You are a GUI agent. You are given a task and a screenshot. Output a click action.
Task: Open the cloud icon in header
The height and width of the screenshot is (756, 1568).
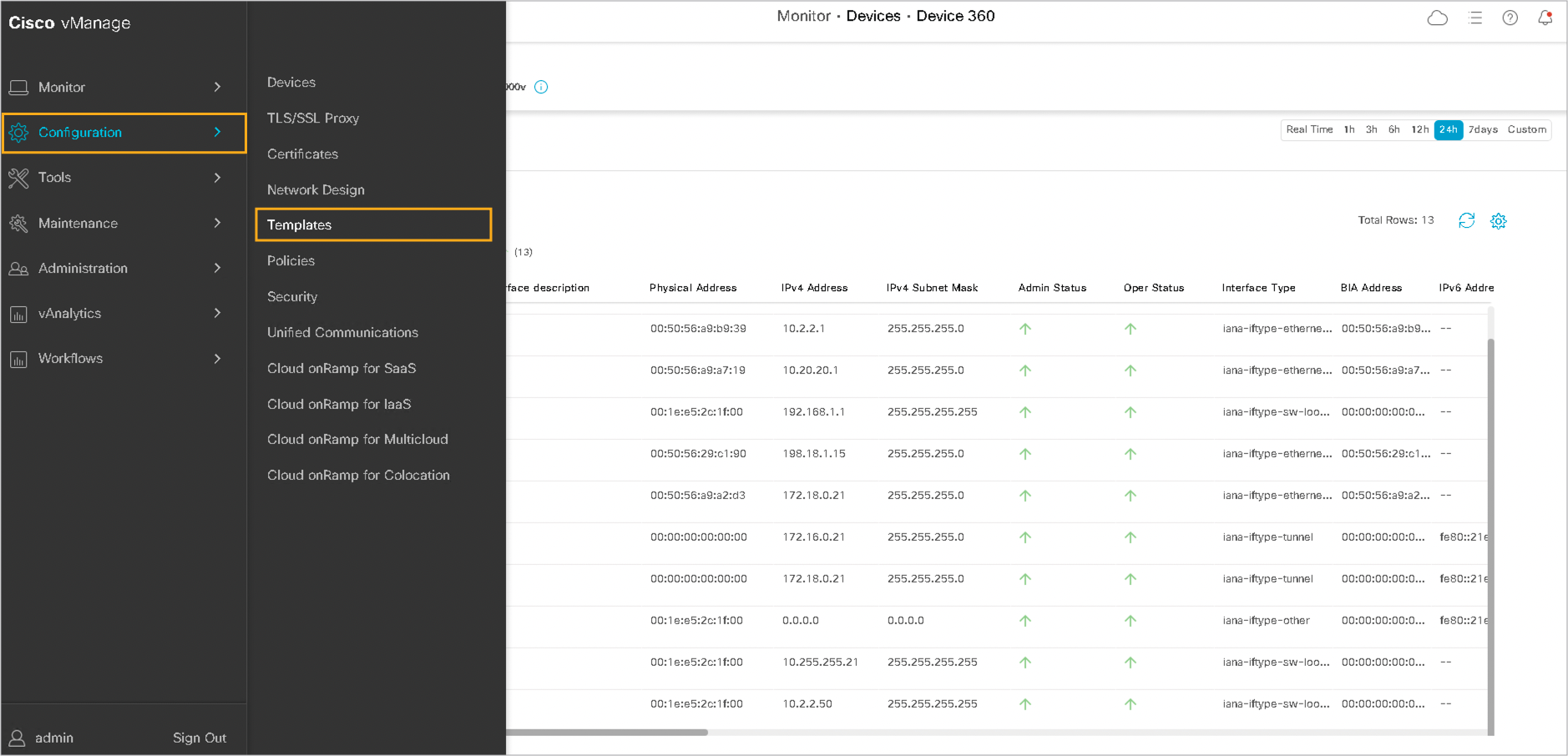click(x=1437, y=18)
